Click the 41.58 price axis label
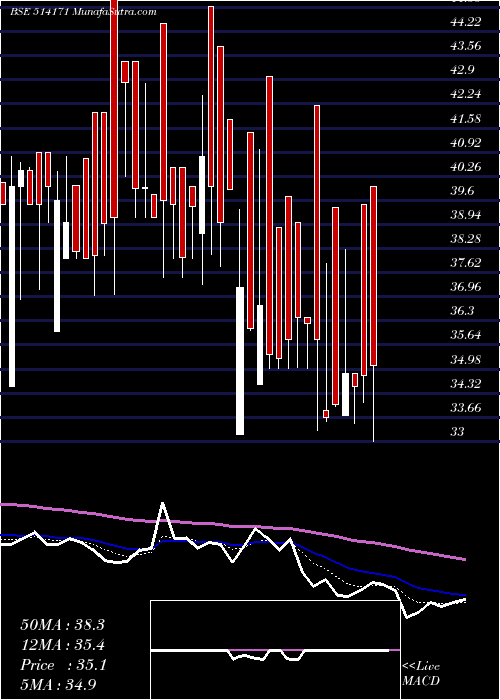 pyautogui.click(x=467, y=118)
